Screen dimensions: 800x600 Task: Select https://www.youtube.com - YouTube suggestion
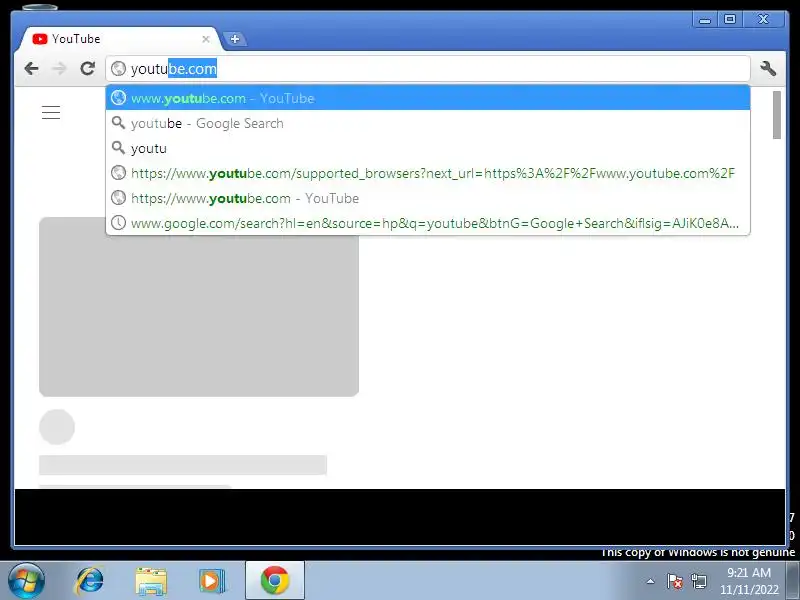click(428, 198)
